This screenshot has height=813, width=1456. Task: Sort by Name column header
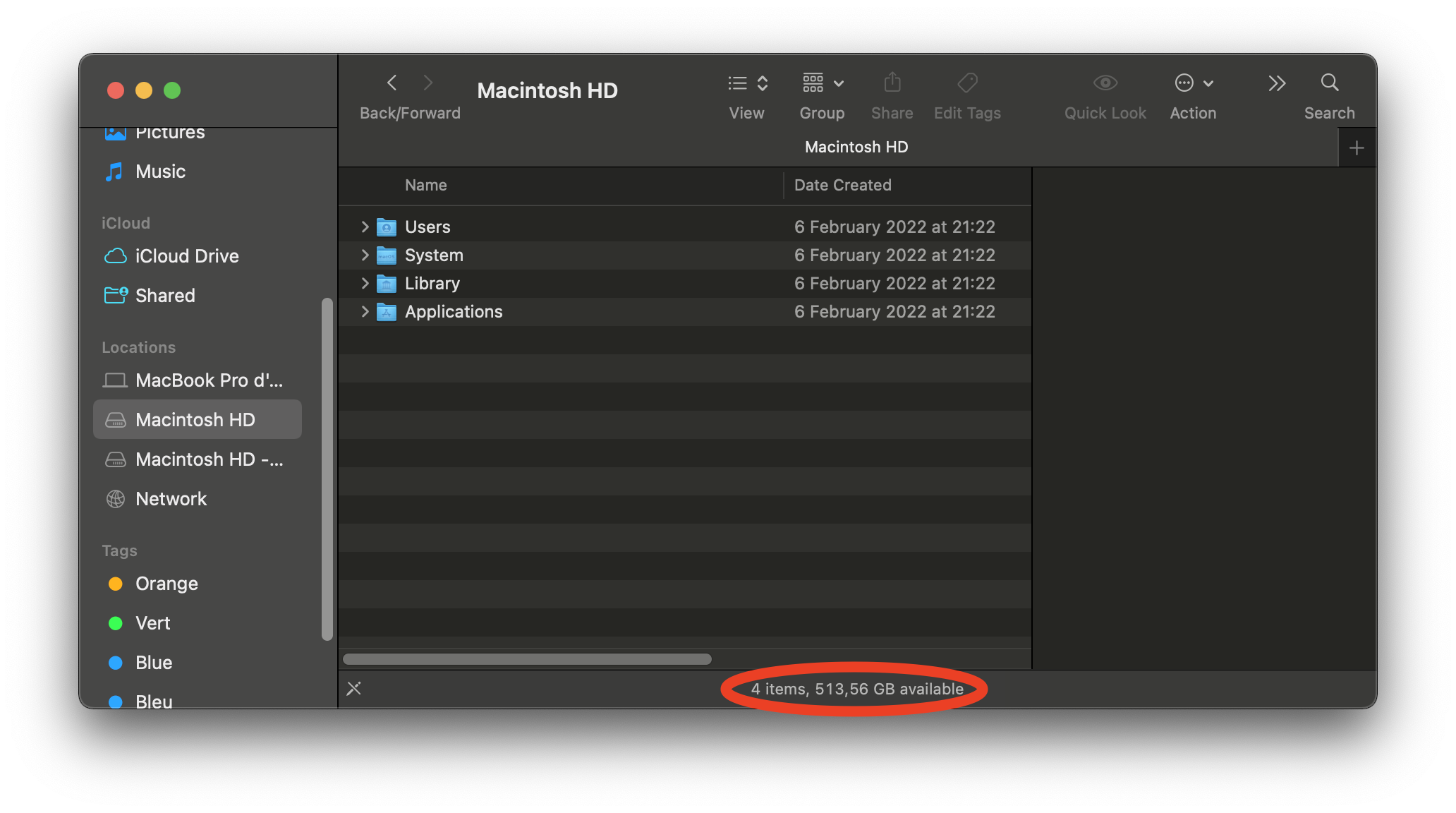point(425,185)
